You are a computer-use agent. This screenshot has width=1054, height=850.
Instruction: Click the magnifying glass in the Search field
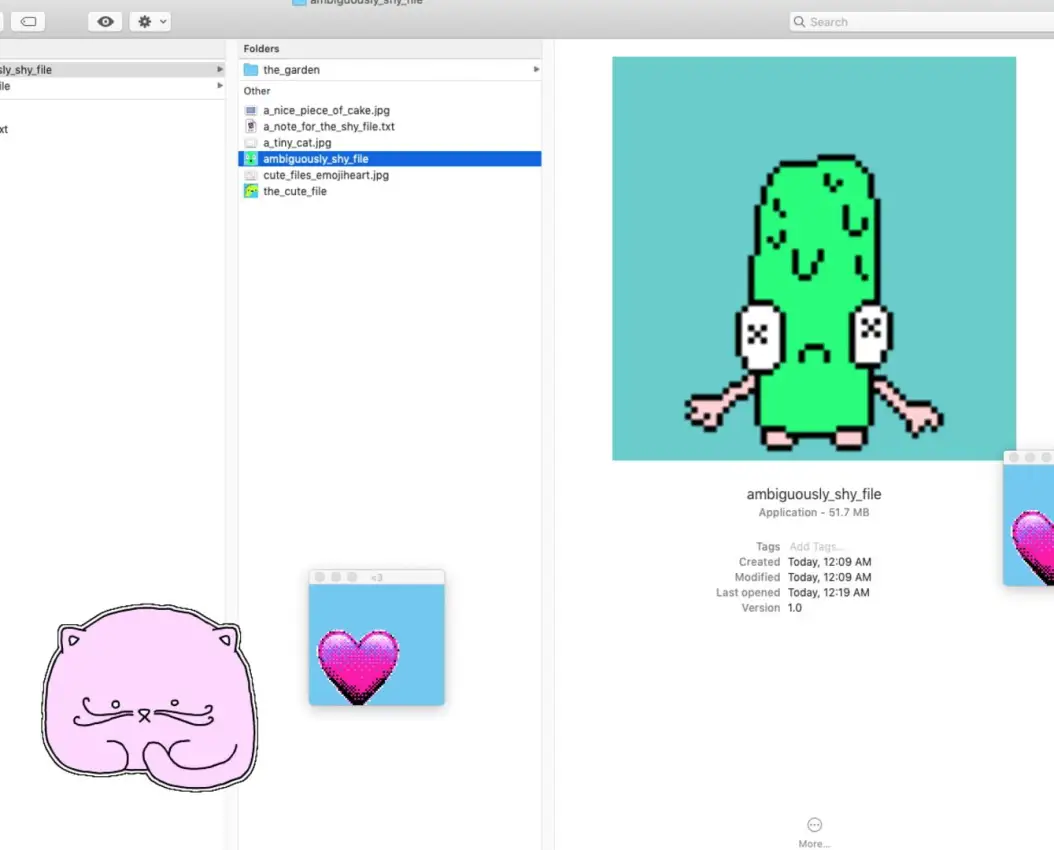pyautogui.click(x=798, y=21)
